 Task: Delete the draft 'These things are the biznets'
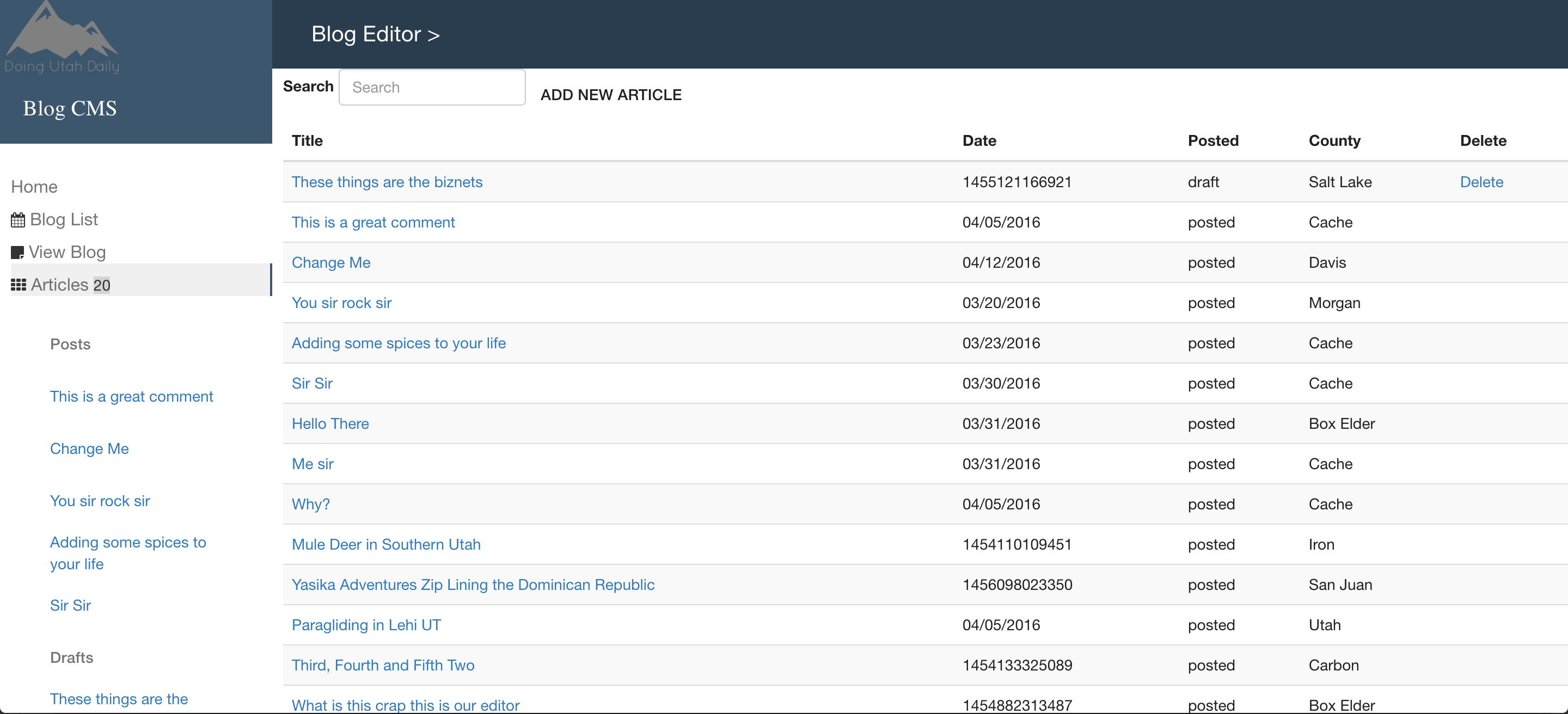[x=1481, y=182]
